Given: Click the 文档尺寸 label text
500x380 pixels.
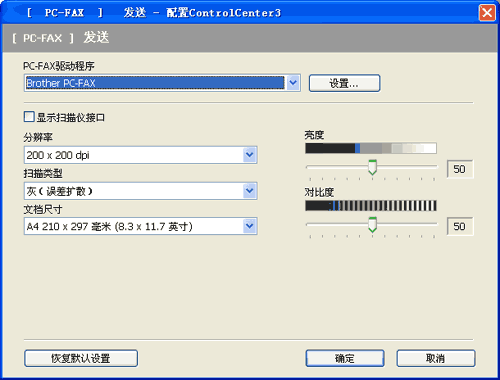Looking at the screenshot, I should pos(43,209).
